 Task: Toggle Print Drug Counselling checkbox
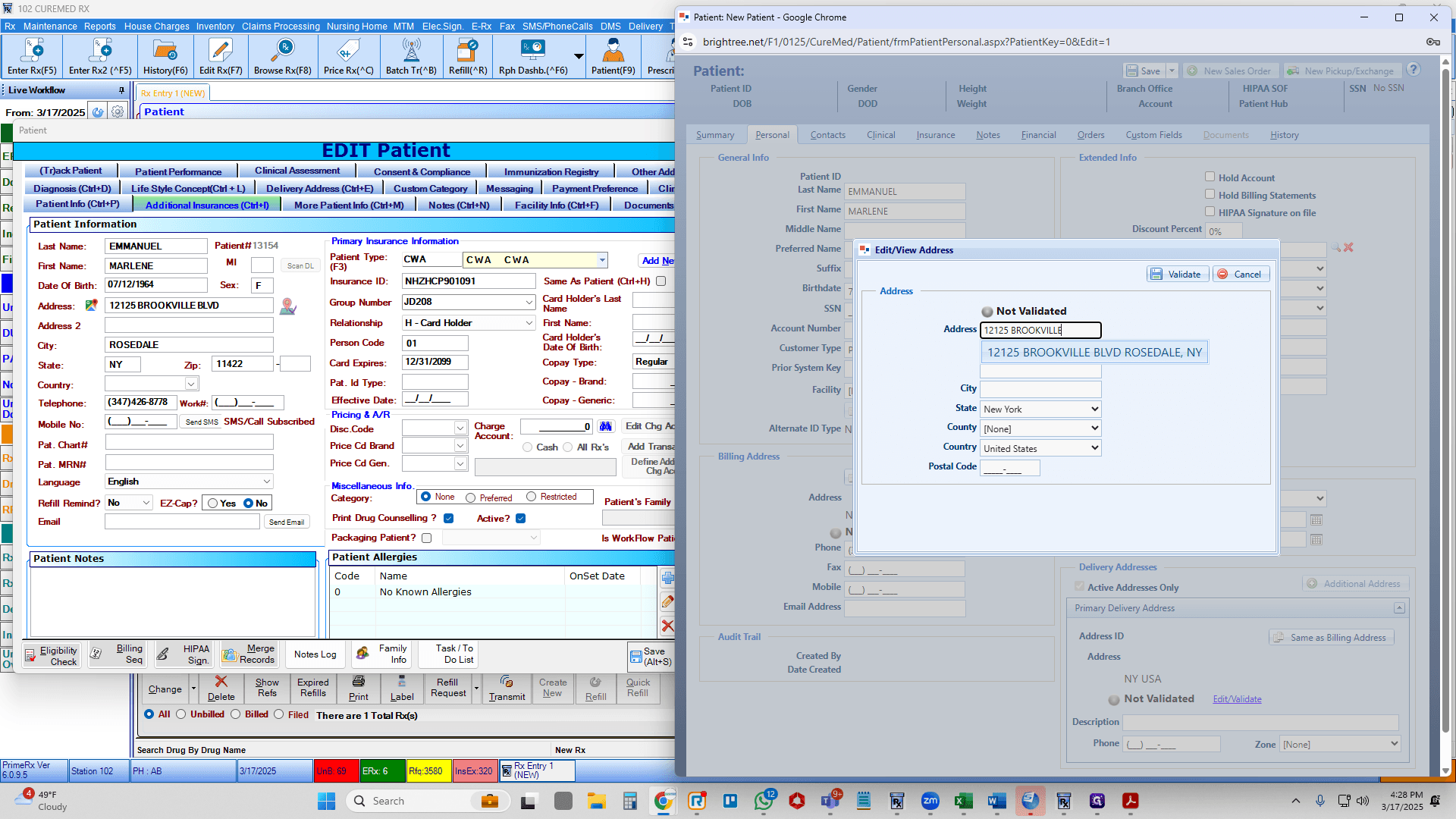(448, 519)
